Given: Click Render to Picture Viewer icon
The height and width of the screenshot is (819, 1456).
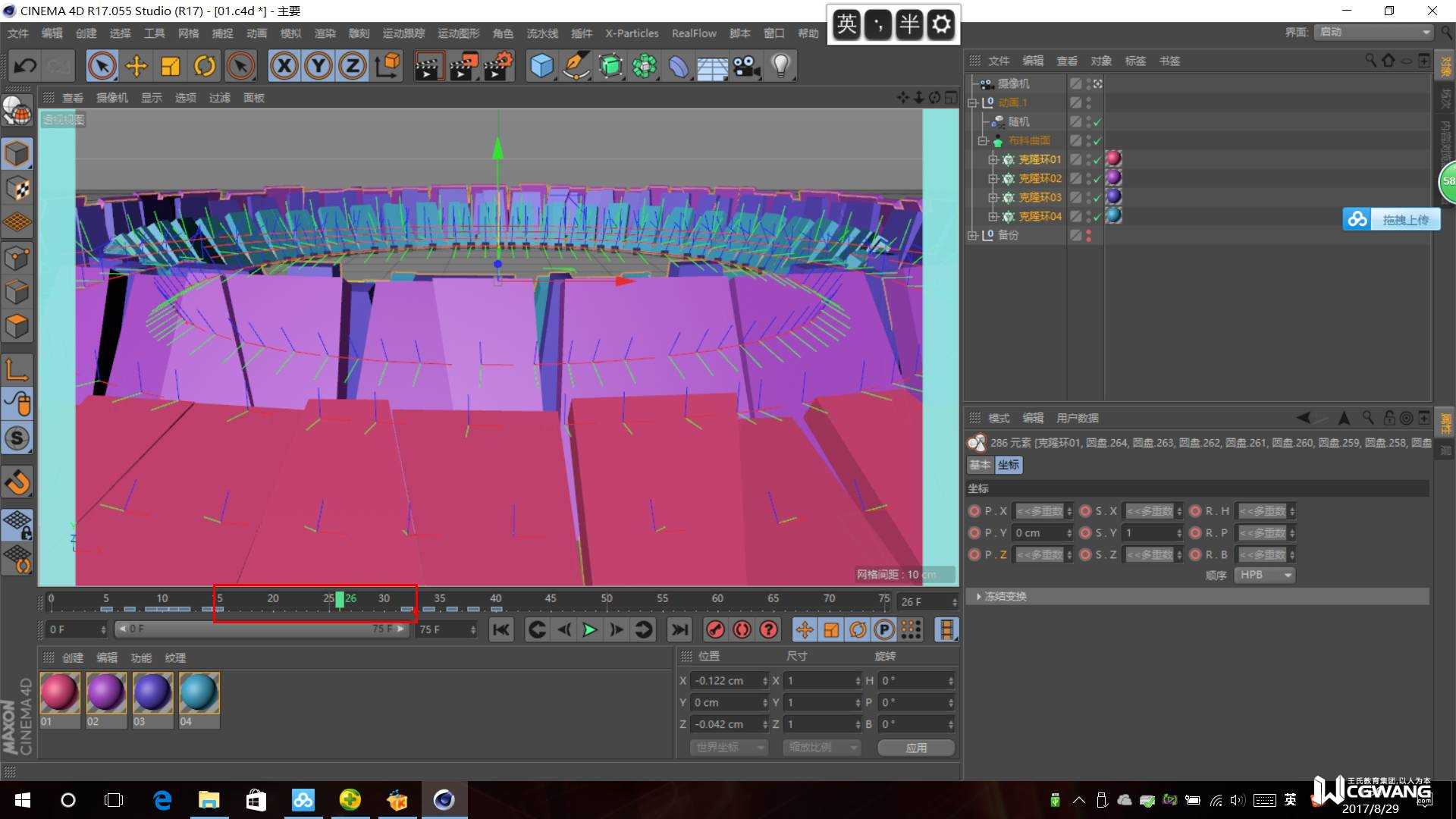Looking at the screenshot, I should (x=463, y=66).
